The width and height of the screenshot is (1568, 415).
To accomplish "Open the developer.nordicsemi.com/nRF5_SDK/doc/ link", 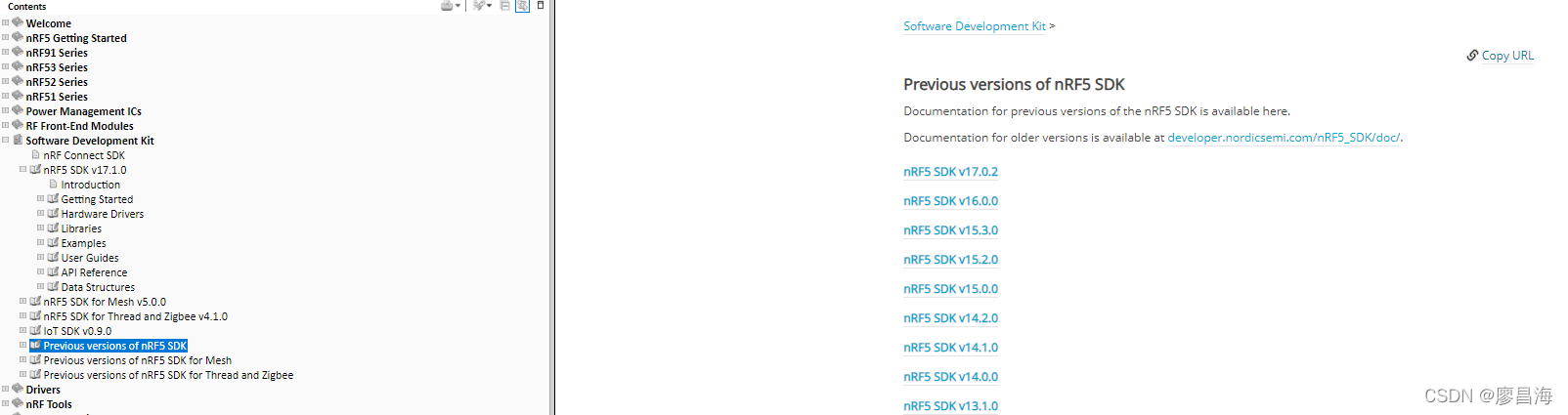I will click(x=1285, y=138).
